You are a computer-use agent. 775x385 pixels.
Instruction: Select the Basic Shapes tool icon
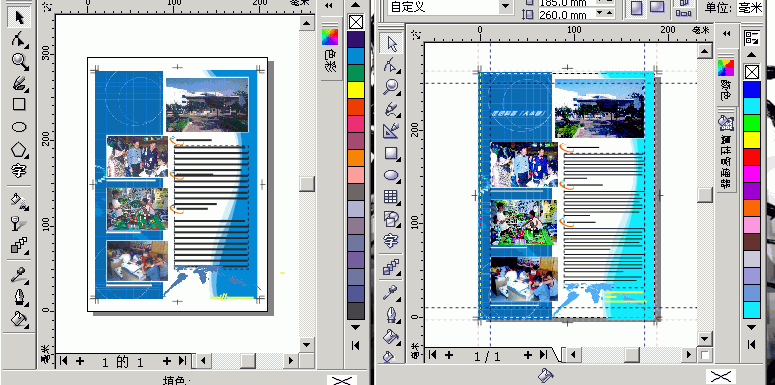(x=391, y=217)
